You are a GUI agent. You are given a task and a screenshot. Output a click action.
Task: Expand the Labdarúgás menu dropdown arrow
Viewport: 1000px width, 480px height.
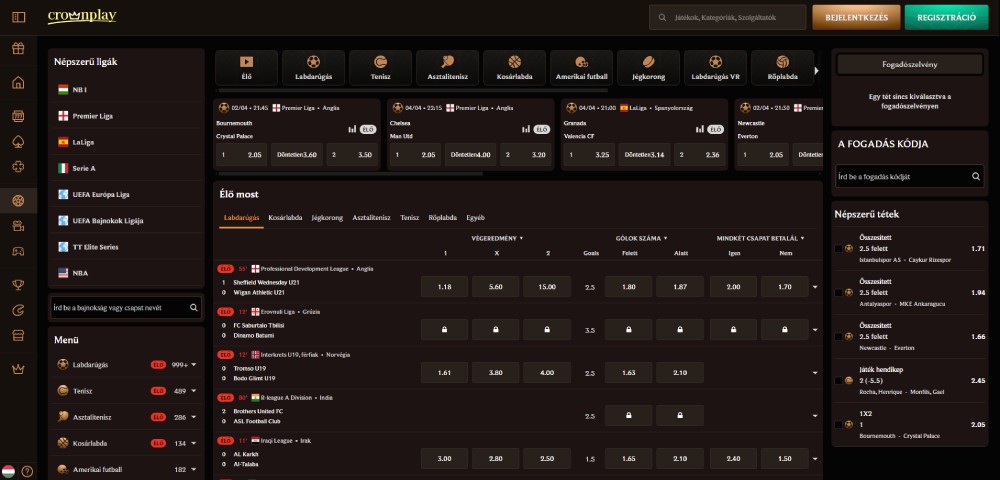click(193, 365)
